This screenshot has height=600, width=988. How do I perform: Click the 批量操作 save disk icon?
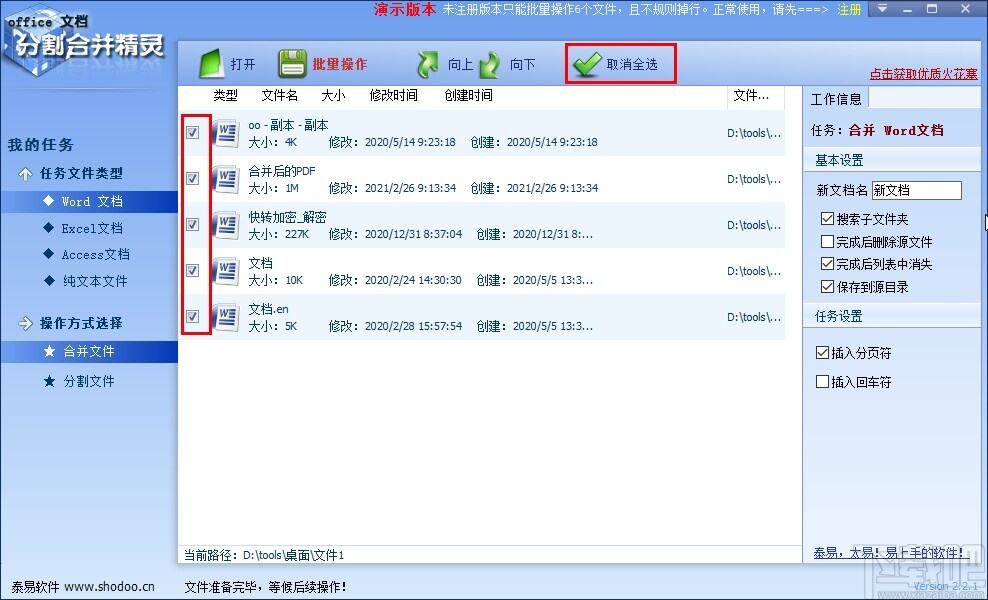tap(292, 64)
